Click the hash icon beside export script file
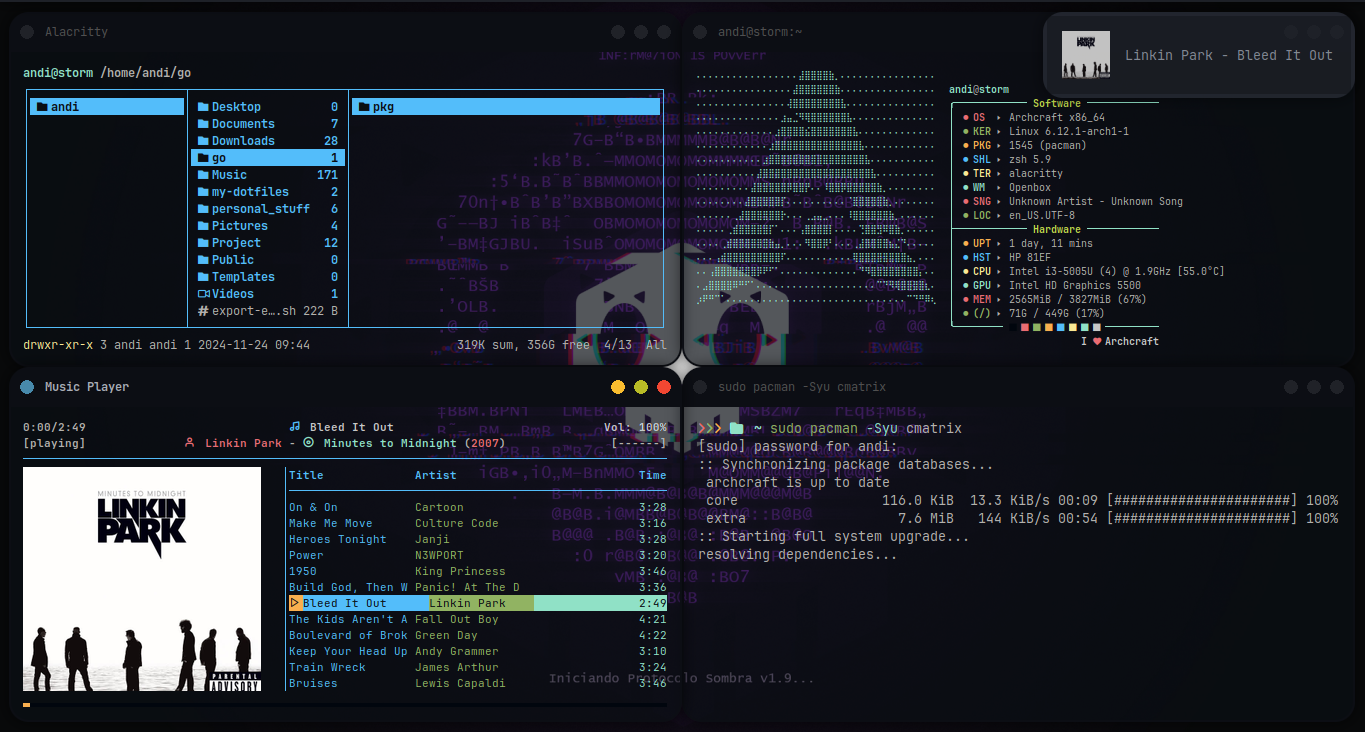Viewport: 1365px width, 732px height. (203, 311)
